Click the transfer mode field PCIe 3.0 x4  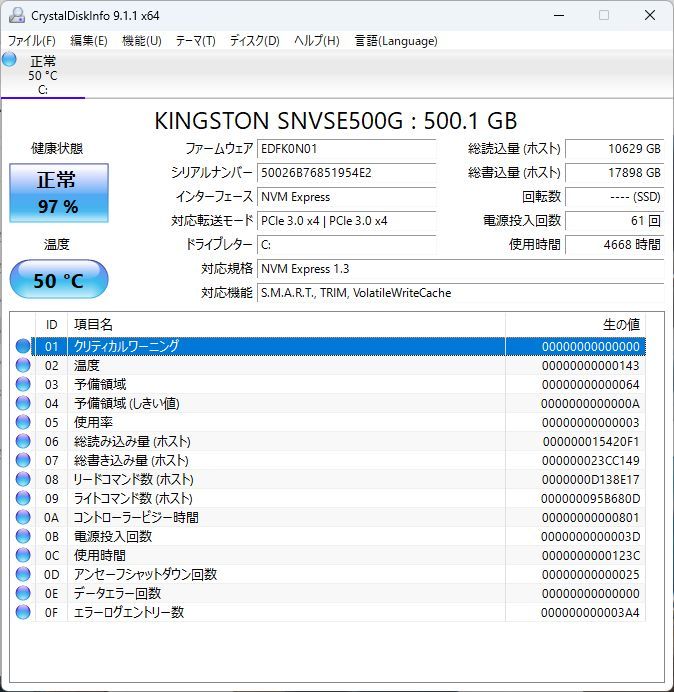(x=346, y=221)
